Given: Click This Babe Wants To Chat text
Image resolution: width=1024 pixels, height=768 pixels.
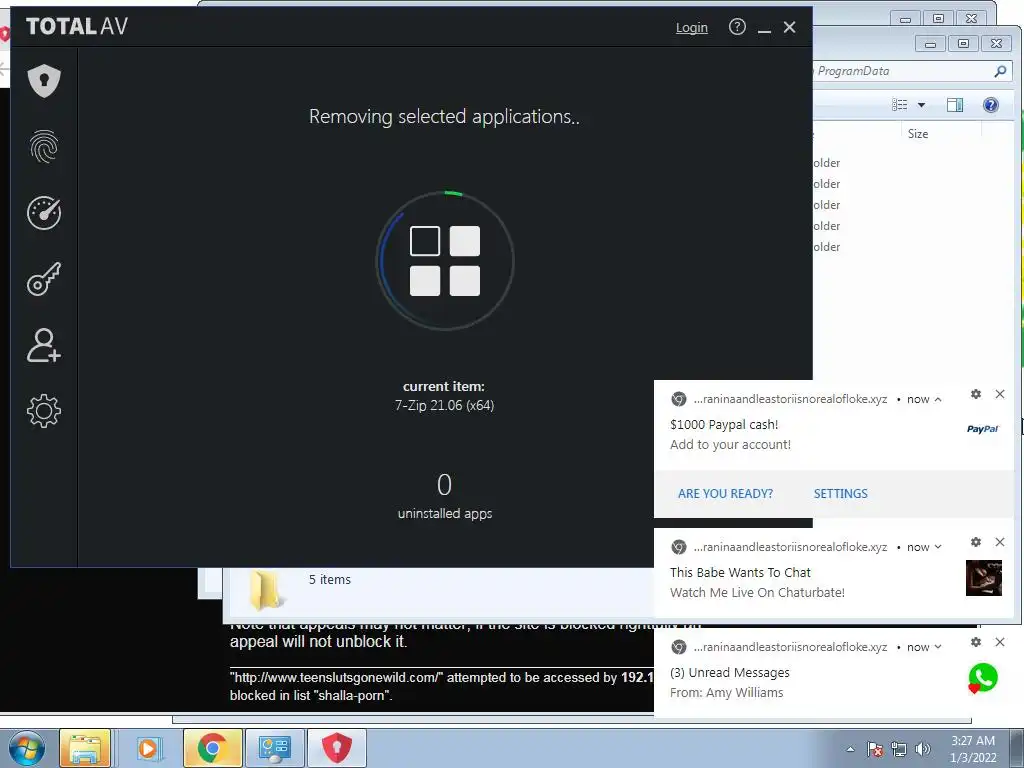Looking at the screenshot, I should coord(740,573).
